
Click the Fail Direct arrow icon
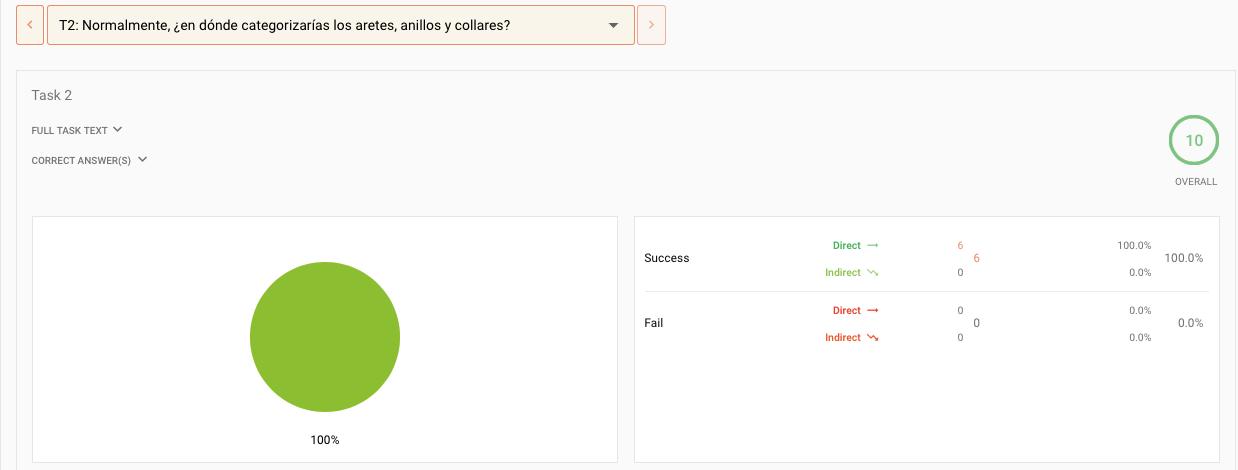tap(873, 310)
